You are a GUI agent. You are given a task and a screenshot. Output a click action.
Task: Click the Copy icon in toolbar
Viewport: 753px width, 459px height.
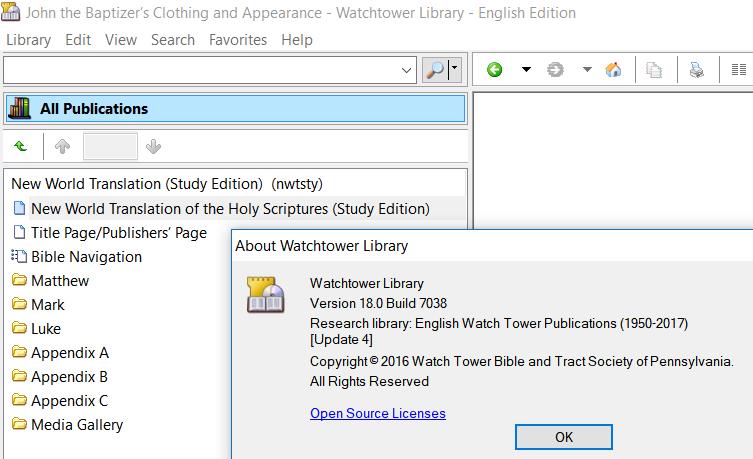click(654, 70)
